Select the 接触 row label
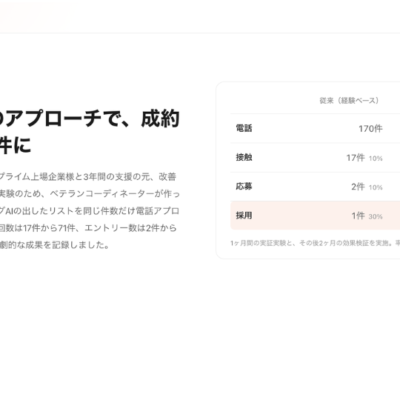The height and width of the screenshot is (400, 400). tap(244, 157)
